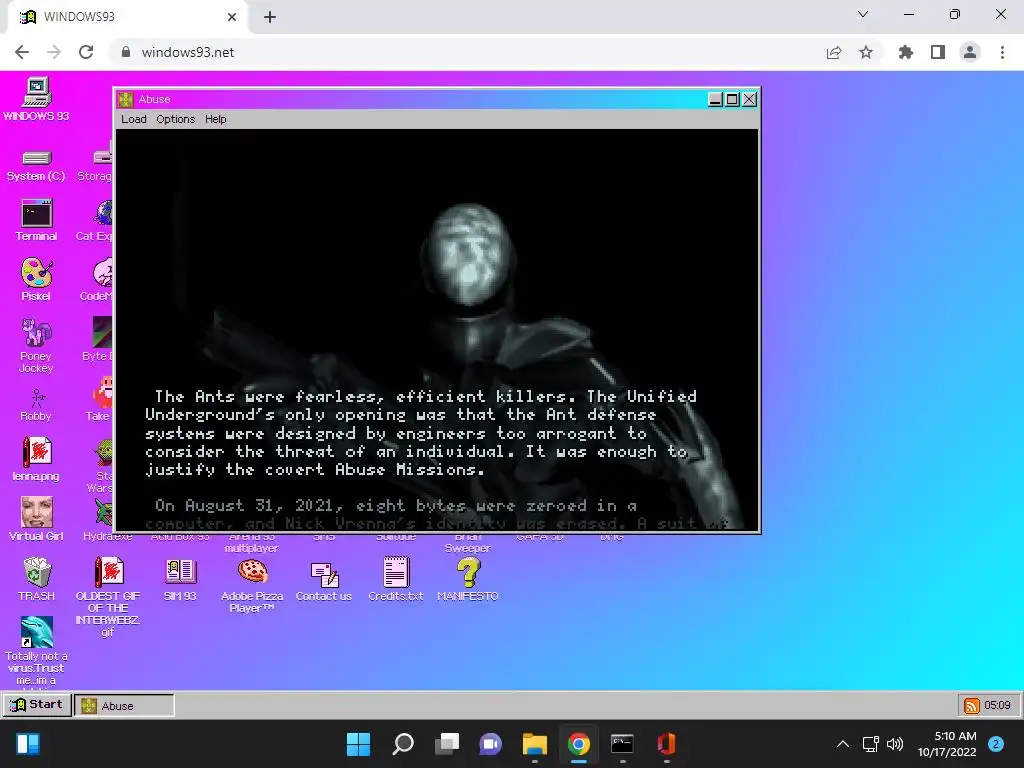This screenshot has width=1024, height=768.
Task: Open the Credits.txt file icon
Action: pyautogui.click(x=396, y=579)
